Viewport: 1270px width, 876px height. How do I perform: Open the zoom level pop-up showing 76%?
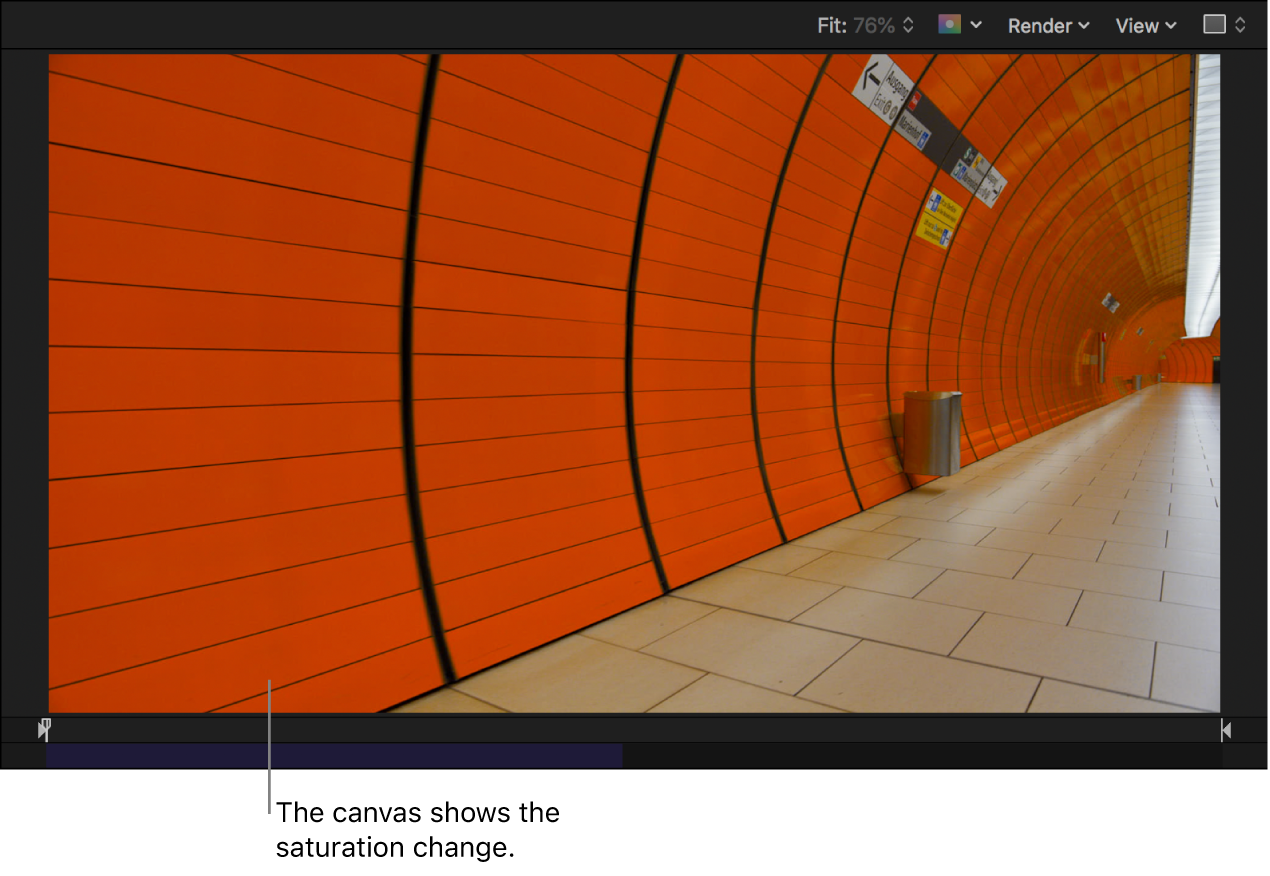(x=874, y=25)
